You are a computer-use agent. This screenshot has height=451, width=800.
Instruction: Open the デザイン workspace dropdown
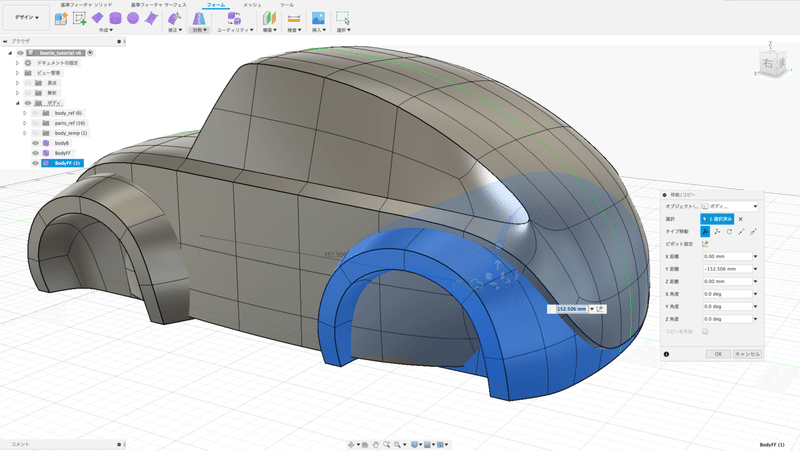[x=27, y=18]
